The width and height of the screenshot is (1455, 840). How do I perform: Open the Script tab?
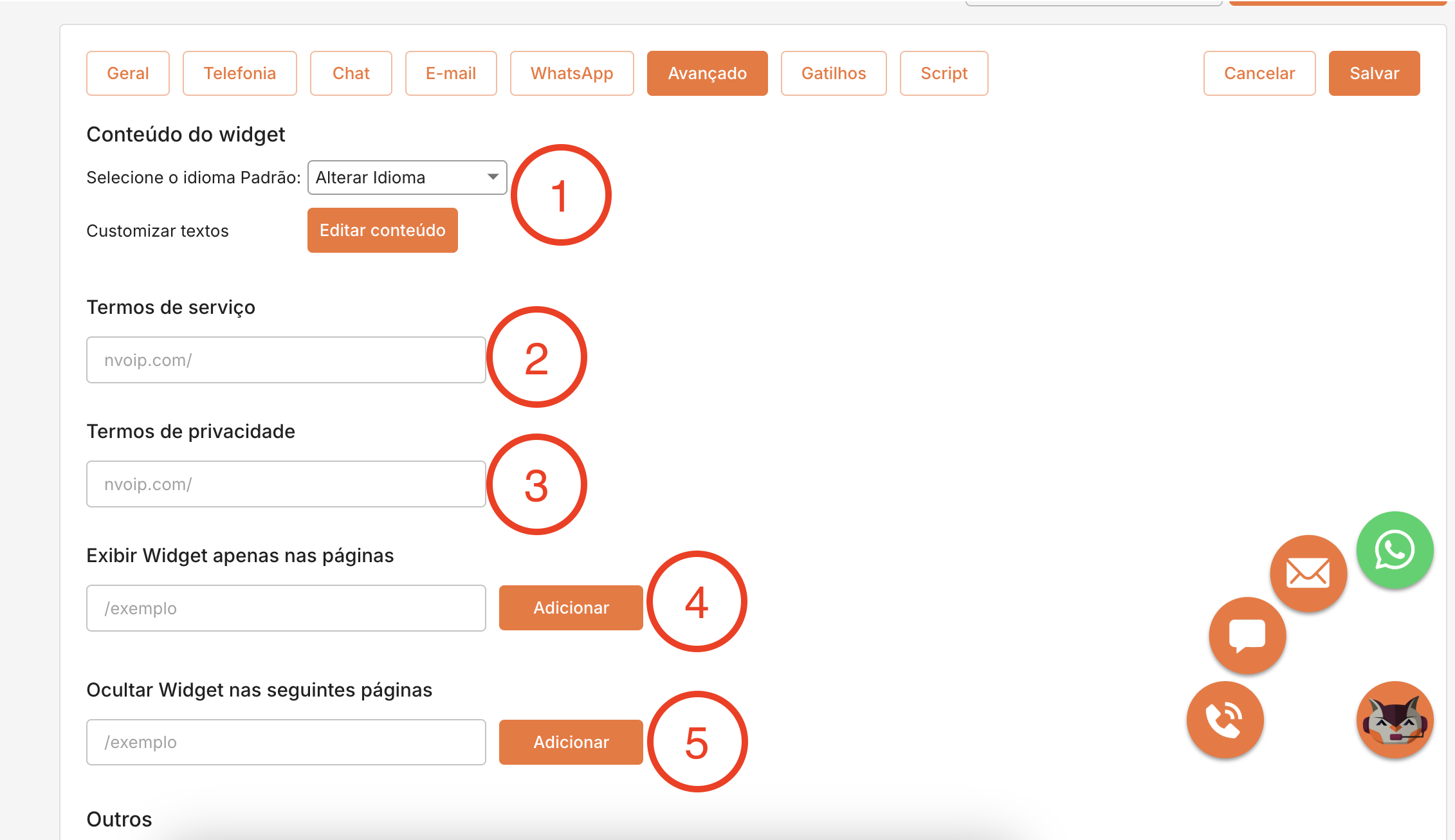(944, 73)
